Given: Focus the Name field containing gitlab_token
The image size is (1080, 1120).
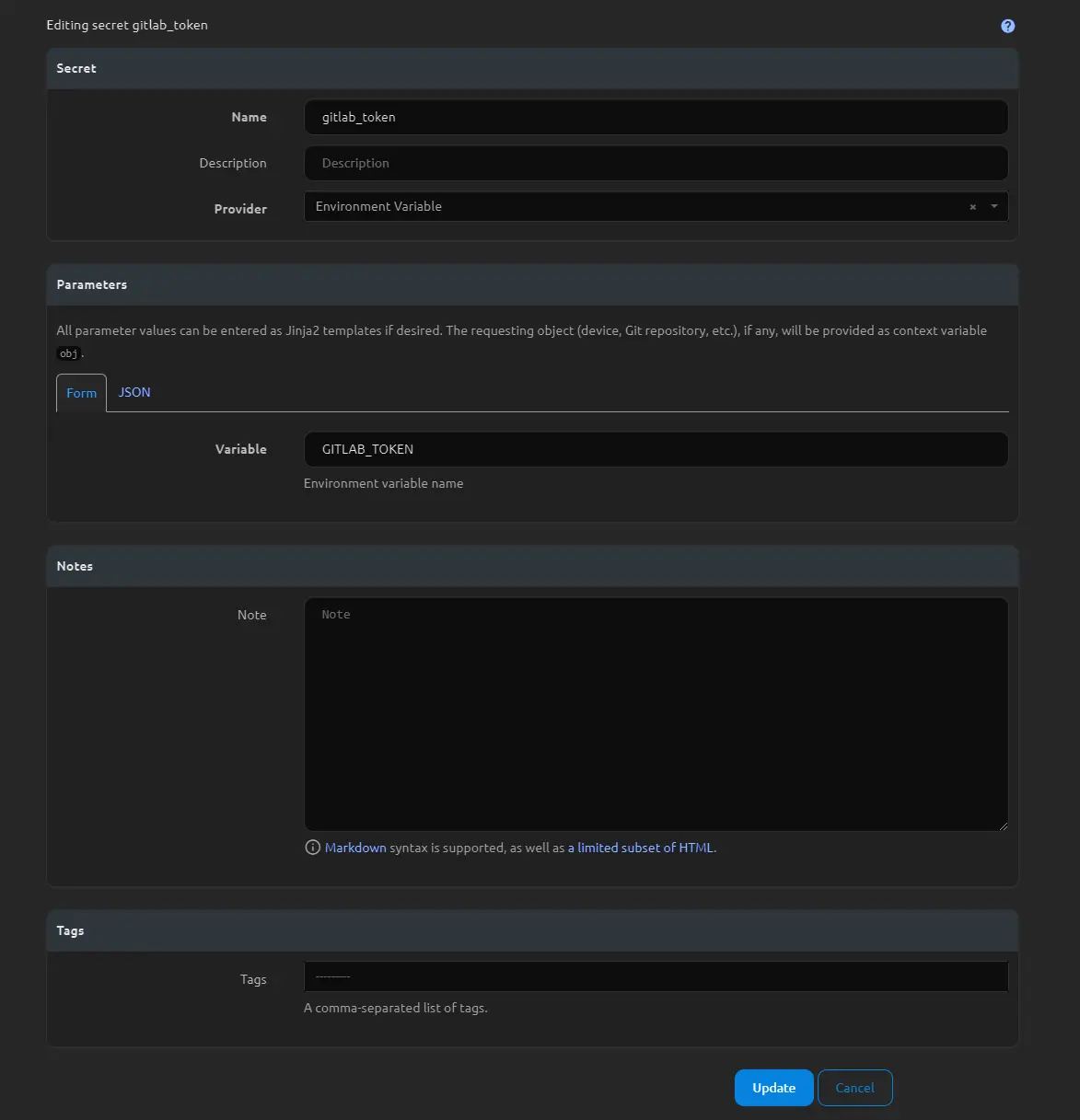Looking at the screenshot, I should [x=656, y=117].
